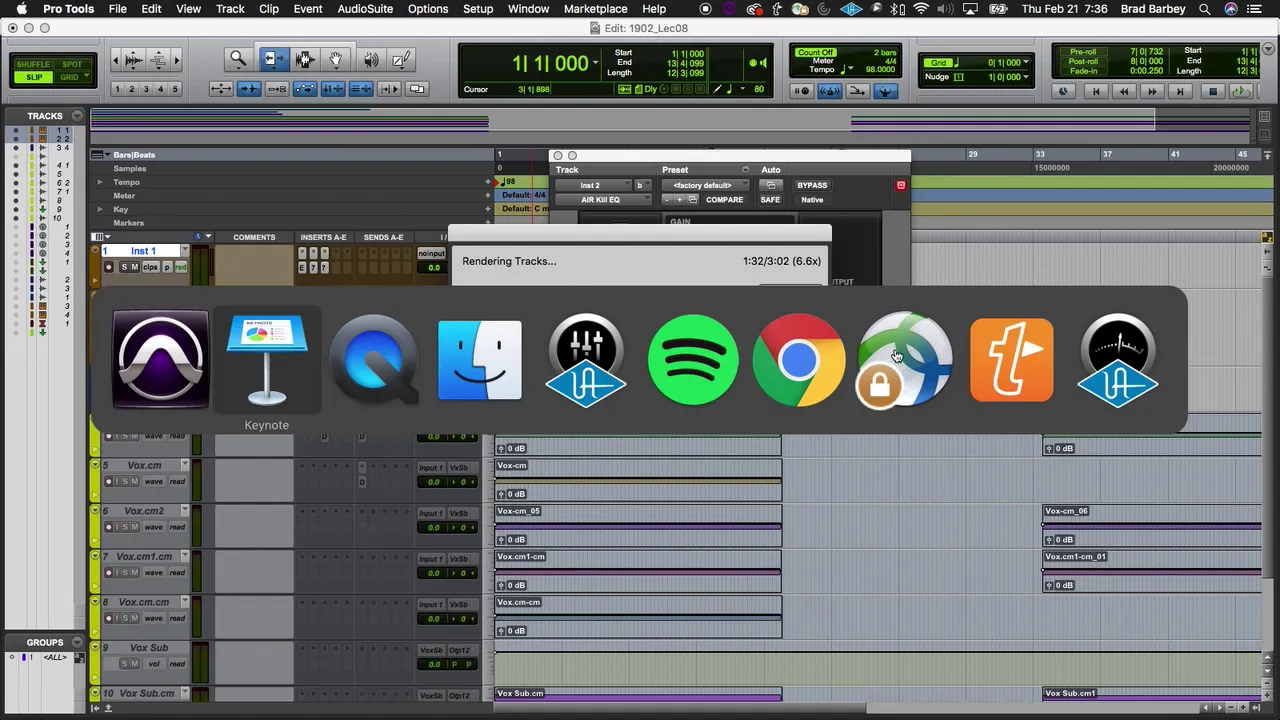Enable Slip edit mode
Screen dimensions: 1280x720
[x=33, y=77]
